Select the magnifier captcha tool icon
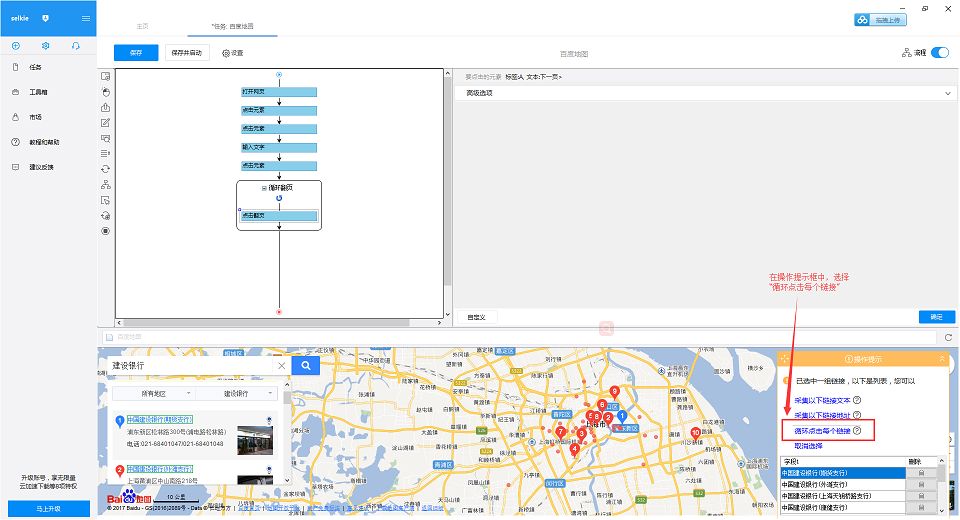The width and height of the screenshot is (960, 520). [x=105, y=138]
